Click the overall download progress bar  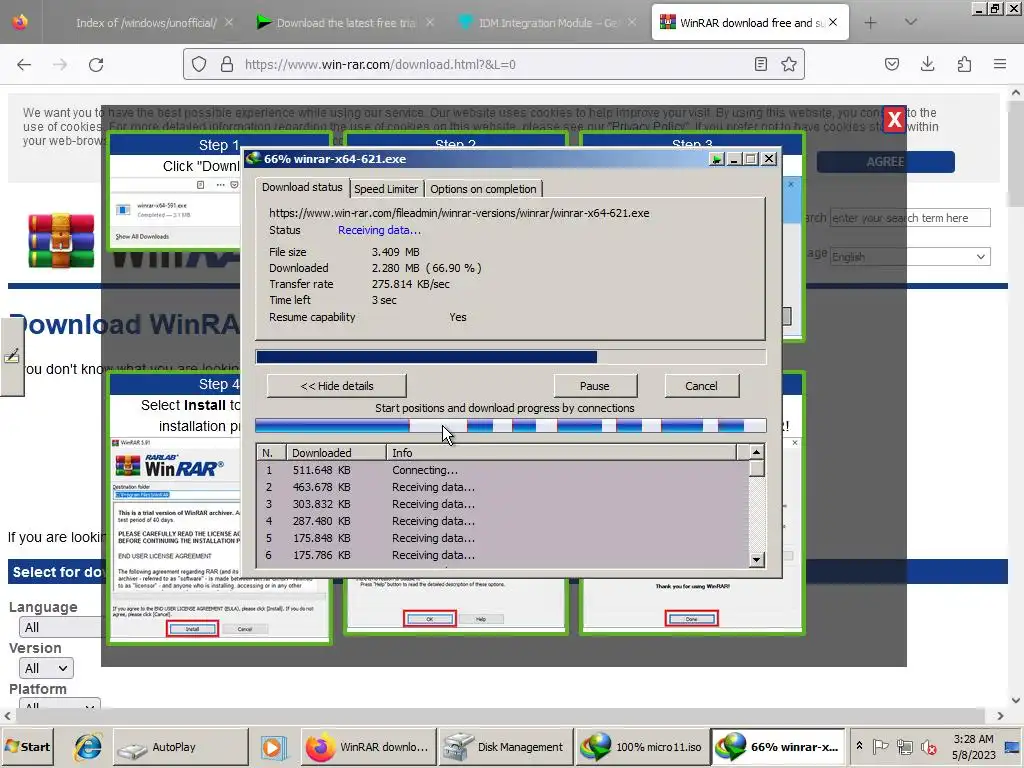click(x=511, y=357)
